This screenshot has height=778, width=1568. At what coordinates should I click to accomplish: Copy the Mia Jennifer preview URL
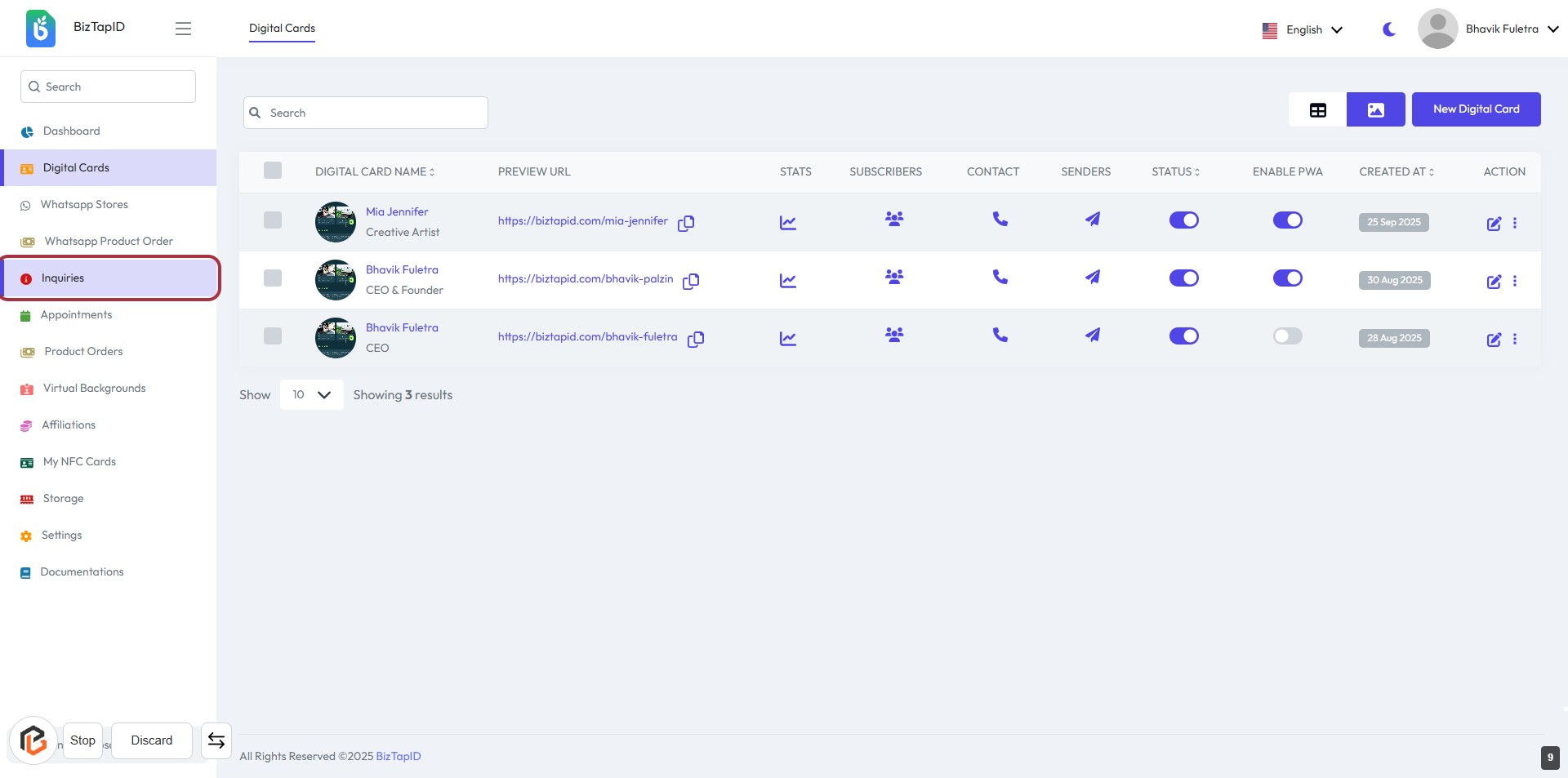(x=686, y=223)
